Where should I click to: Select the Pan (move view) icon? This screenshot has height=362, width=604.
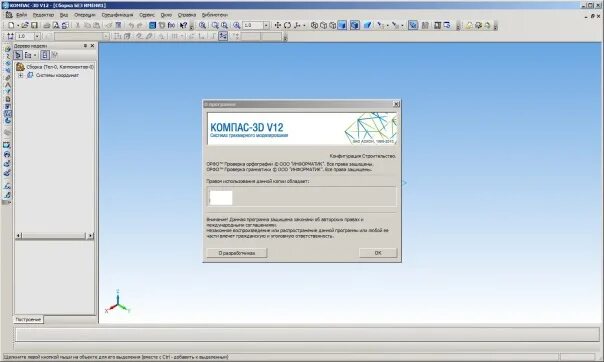(277, 25)
